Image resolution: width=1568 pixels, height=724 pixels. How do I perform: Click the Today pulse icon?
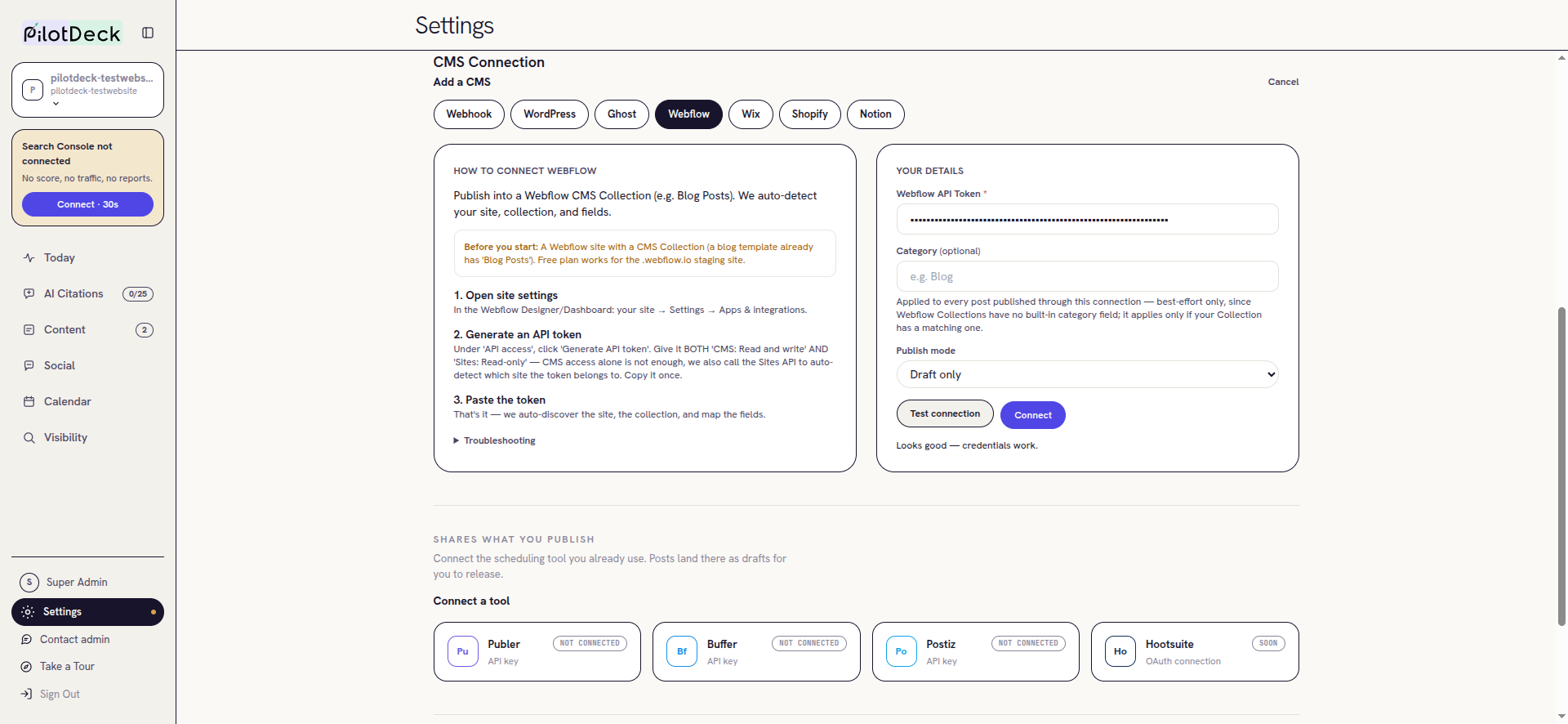(29, 257)
